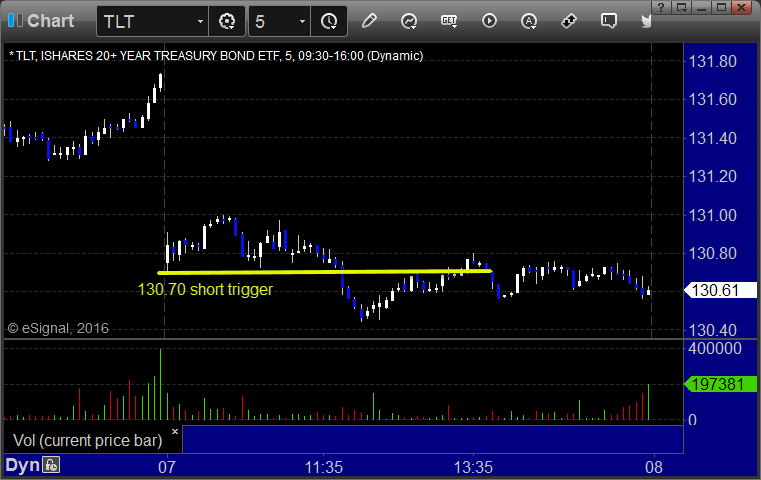Open the chart studies line icon
This screenshot has height=480, width=761.
[409, 21]
